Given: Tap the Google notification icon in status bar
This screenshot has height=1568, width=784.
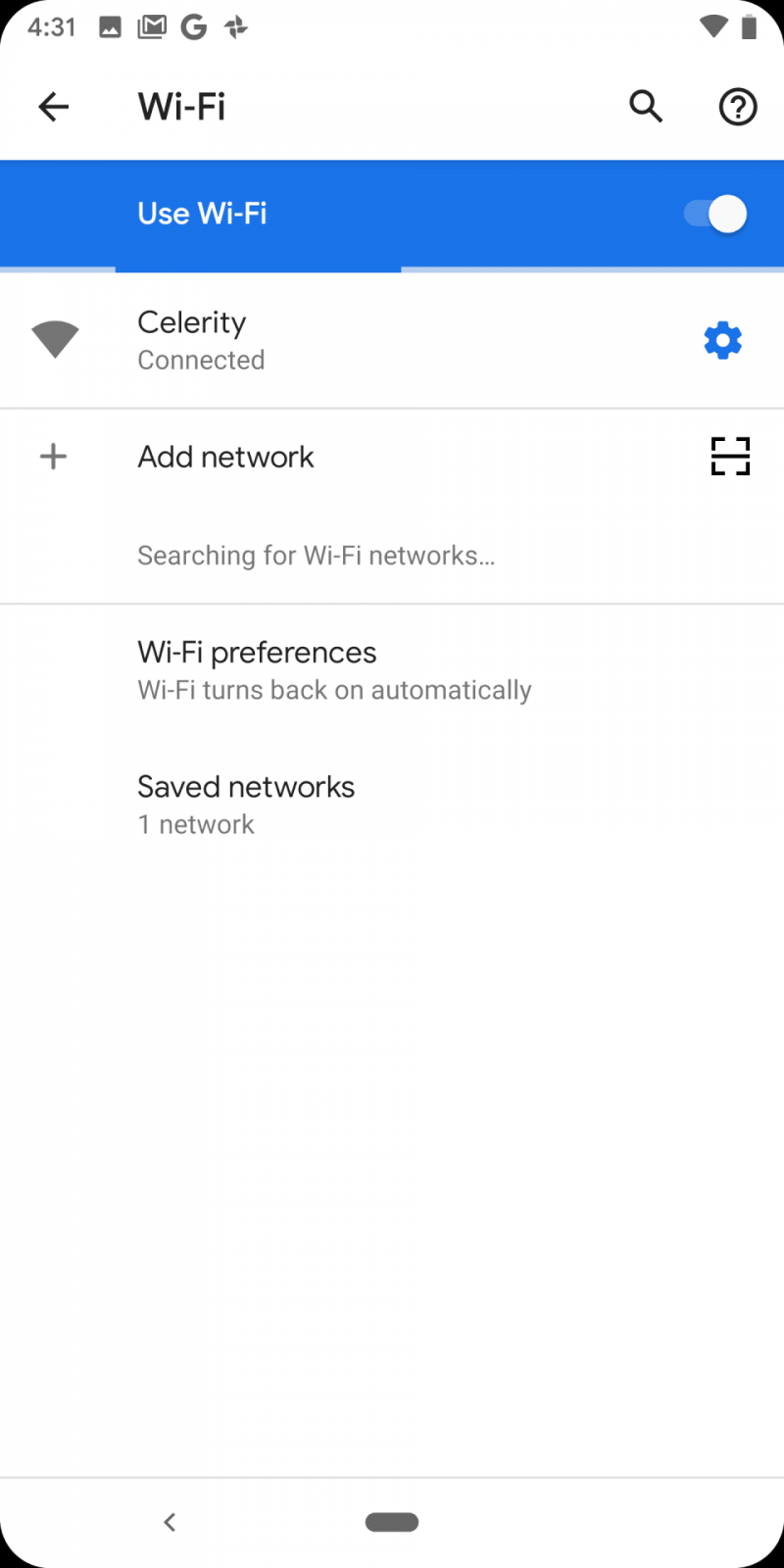Looking at the screenshot, I should 194,27.
